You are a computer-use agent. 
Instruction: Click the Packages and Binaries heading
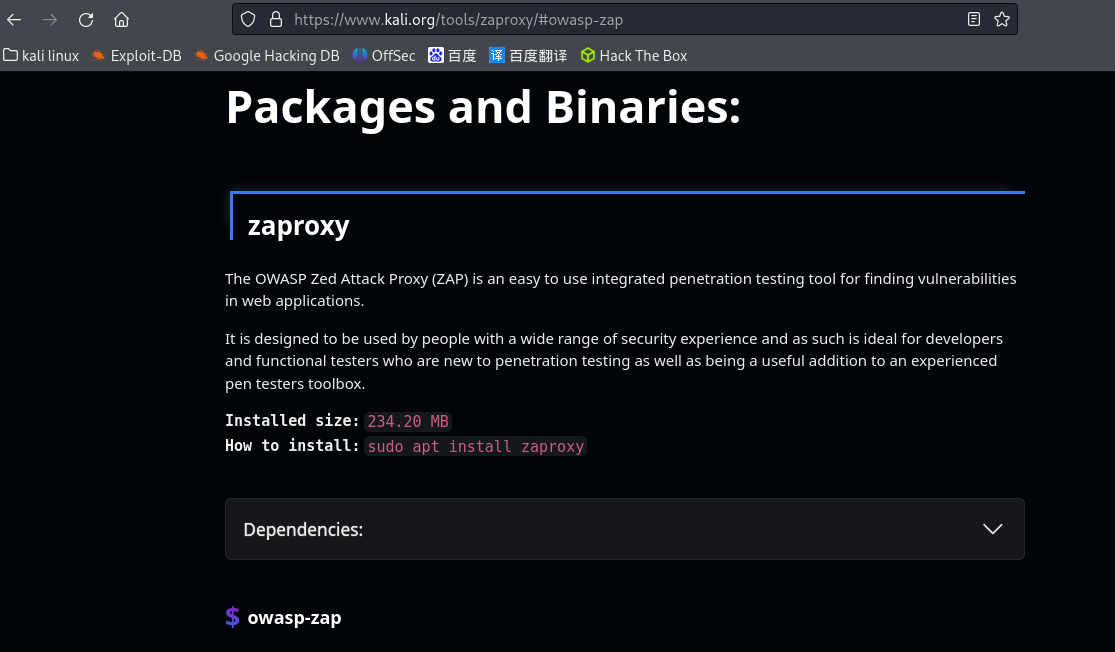(x=484, y=107)
